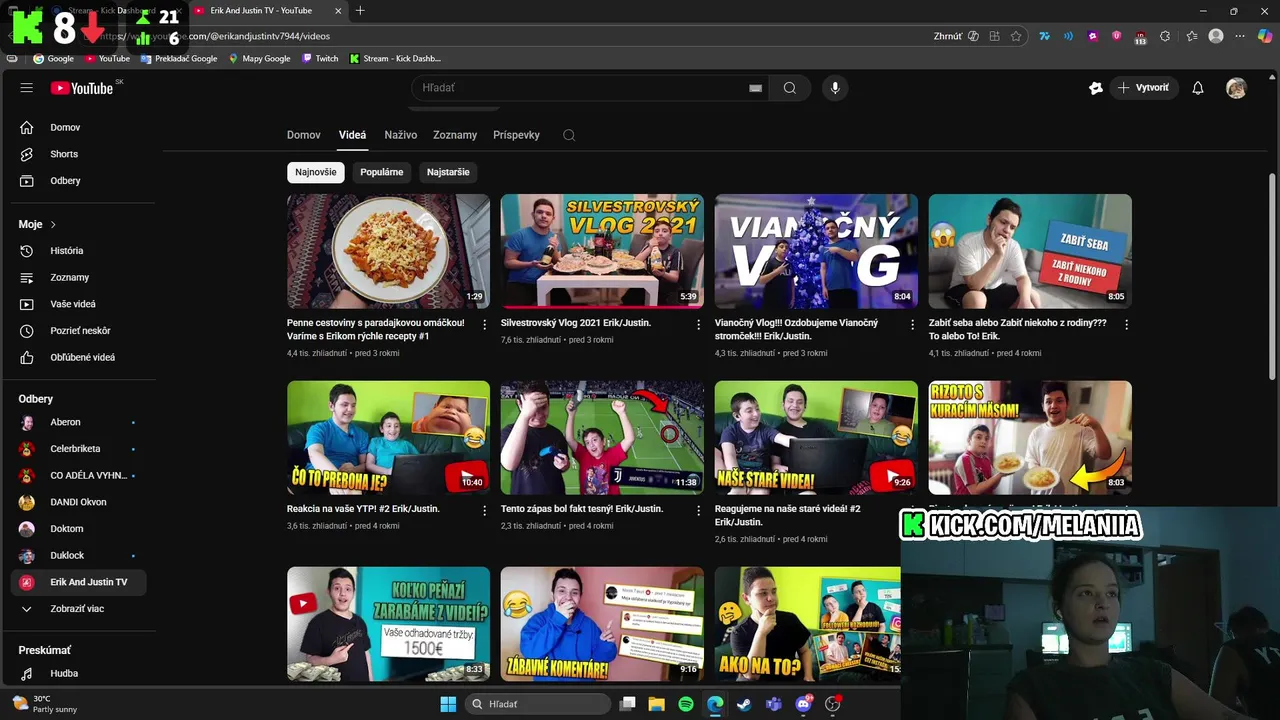Screen dimensions: 1280x720
Task: Open the YouTube hamburger guide menu
Action: (x=27, y=88)
